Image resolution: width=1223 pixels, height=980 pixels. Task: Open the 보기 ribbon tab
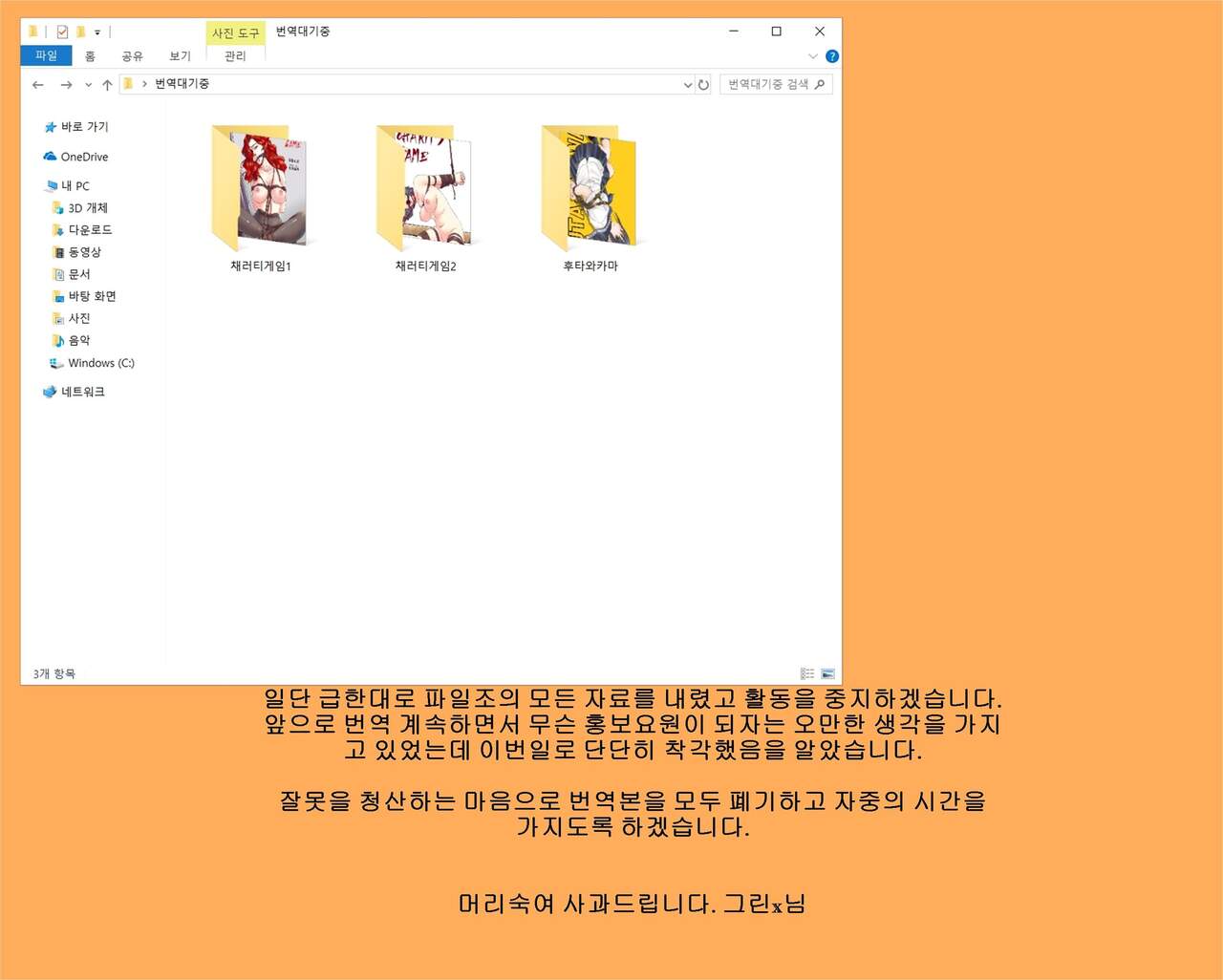tap(180, 56)
